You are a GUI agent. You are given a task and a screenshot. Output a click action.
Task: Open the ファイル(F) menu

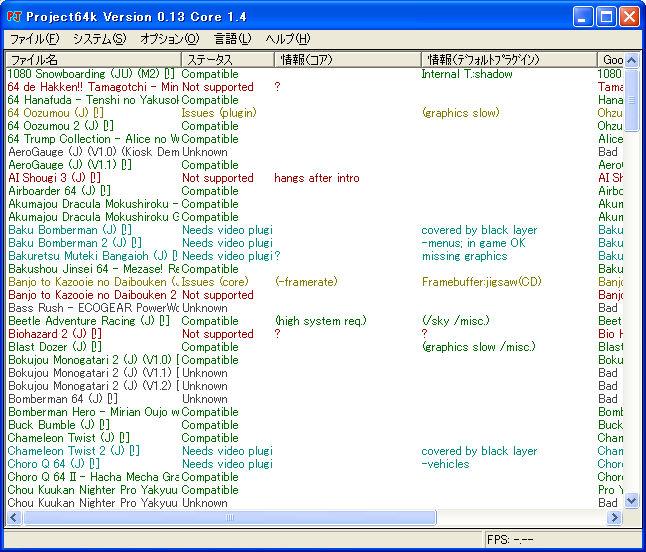[x=34, y=39]
